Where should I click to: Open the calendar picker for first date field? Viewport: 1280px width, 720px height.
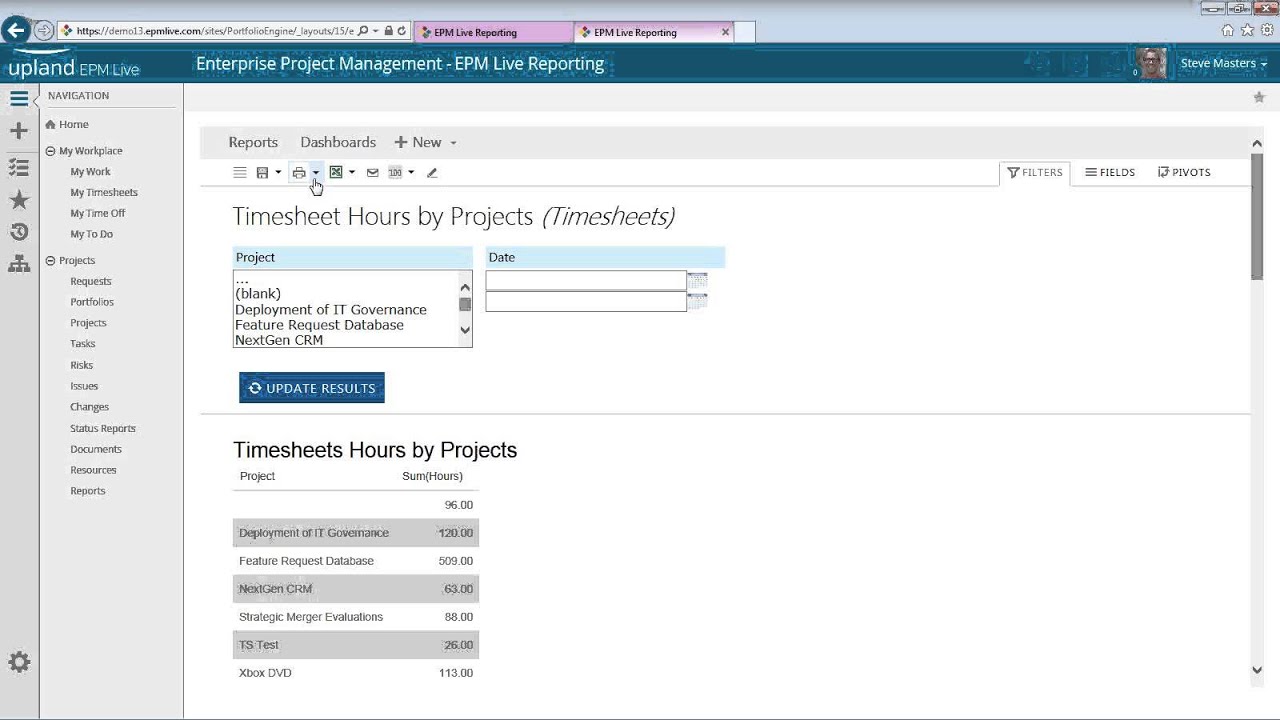(697, 280)
